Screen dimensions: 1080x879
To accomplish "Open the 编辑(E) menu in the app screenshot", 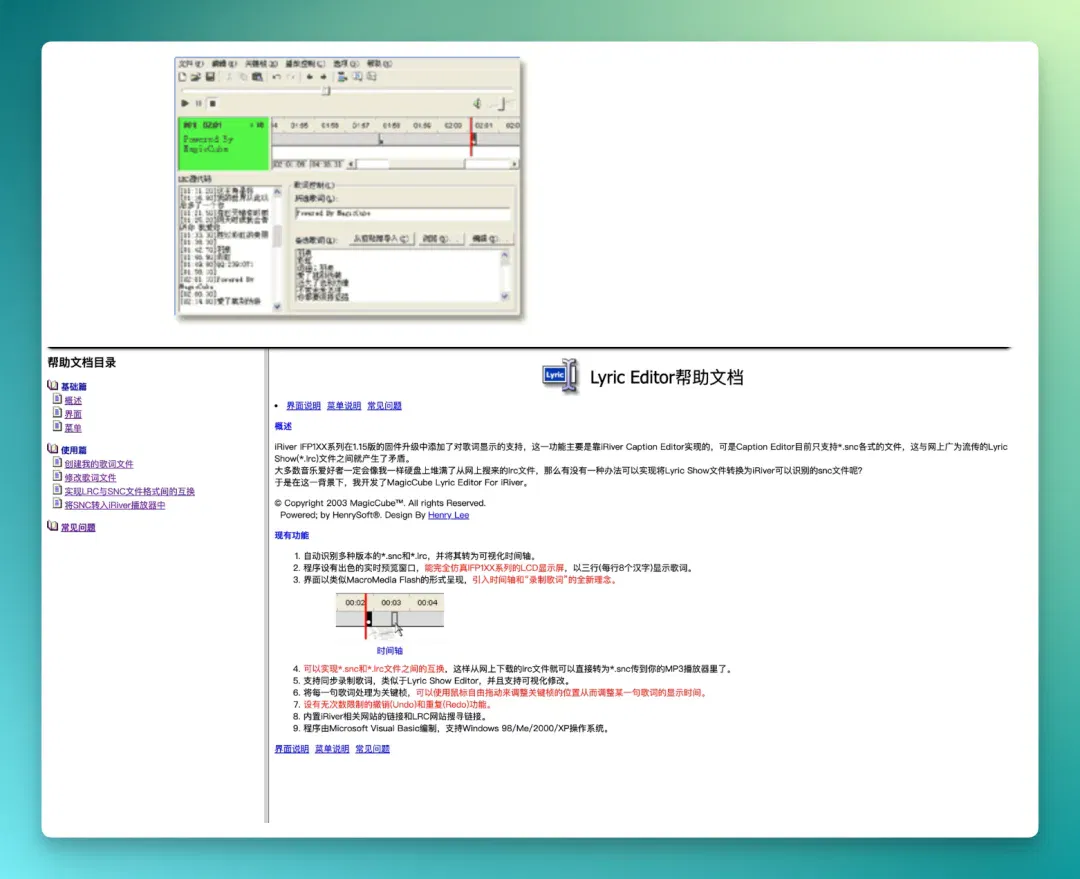I will (224, 64).
